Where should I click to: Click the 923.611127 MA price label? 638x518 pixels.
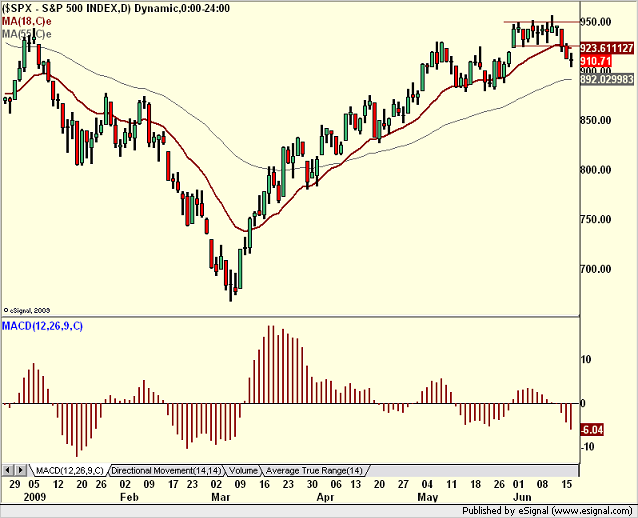tap(607, 48)
